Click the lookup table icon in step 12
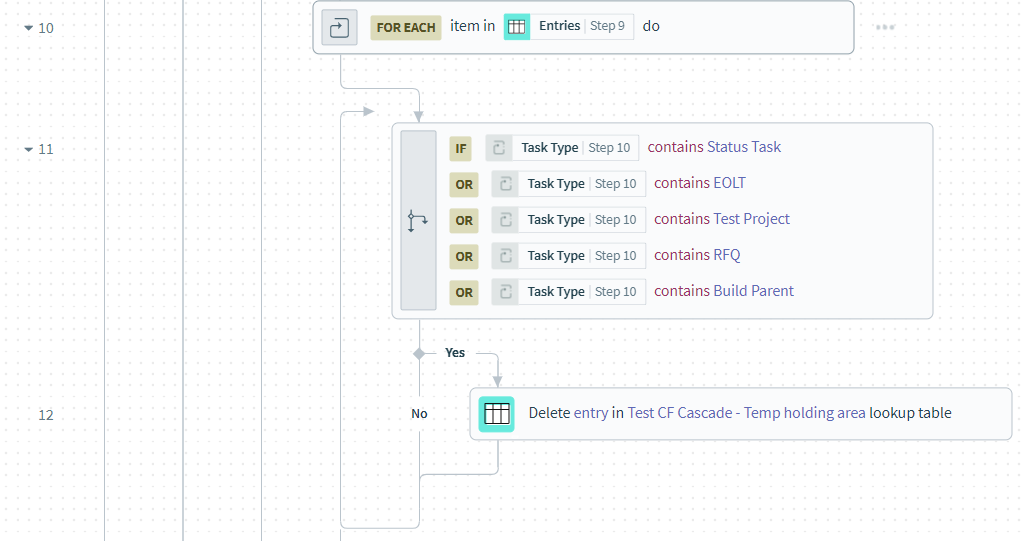Screen dimensions: 1028x541 point(496,413)
